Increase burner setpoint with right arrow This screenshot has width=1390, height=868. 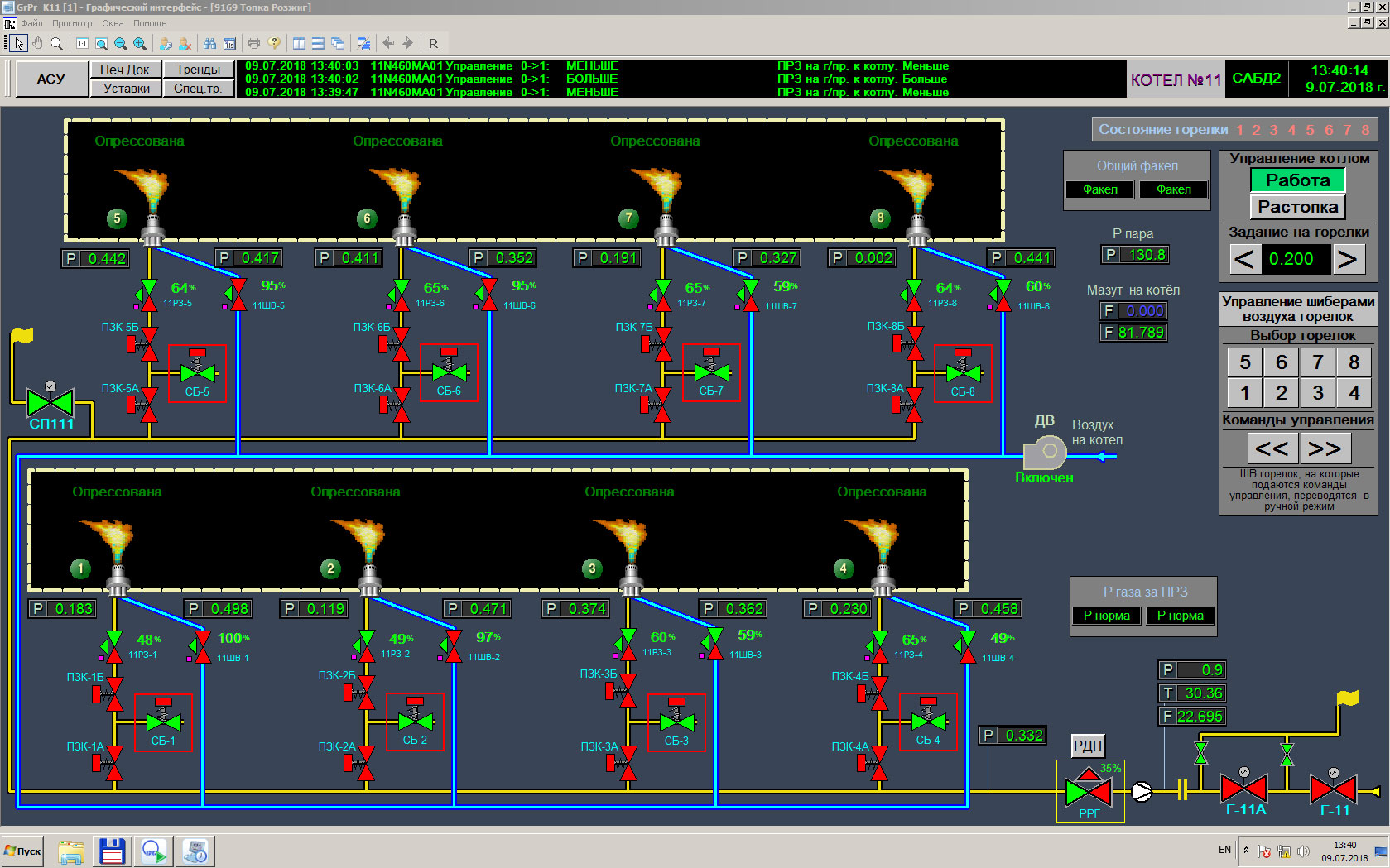pos(1348,259)
